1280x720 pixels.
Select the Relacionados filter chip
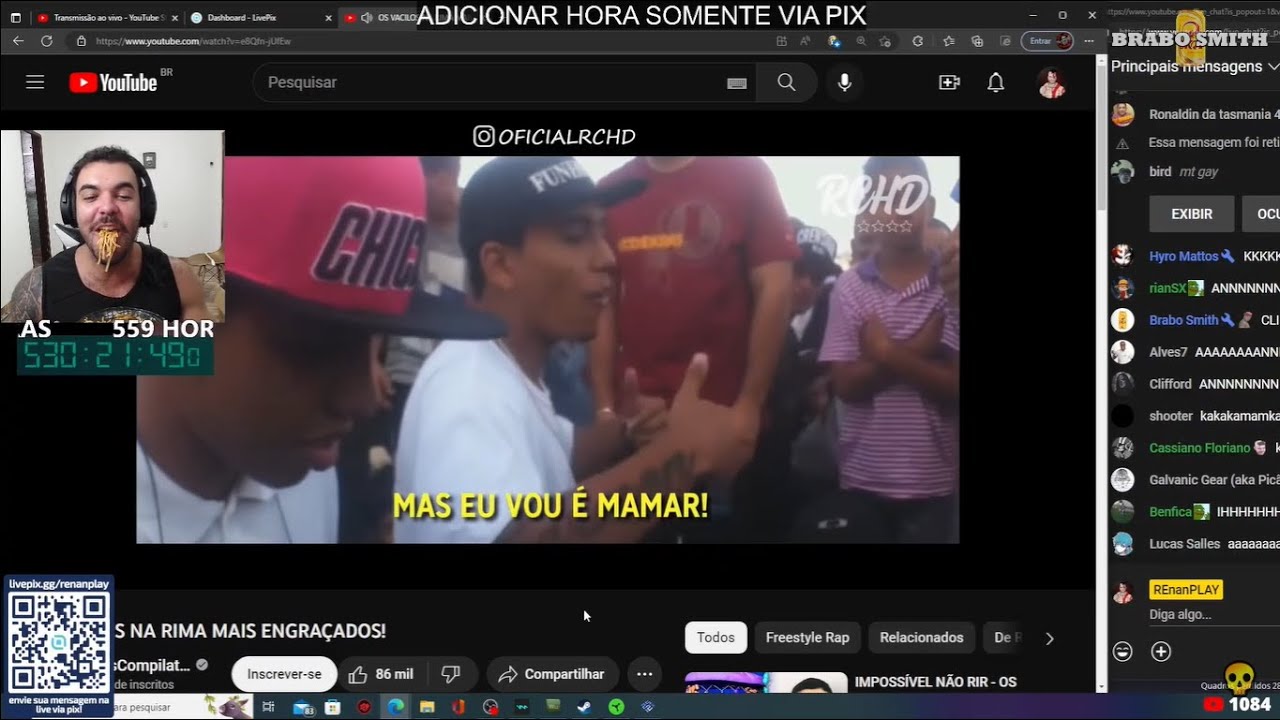click(921, 637)
